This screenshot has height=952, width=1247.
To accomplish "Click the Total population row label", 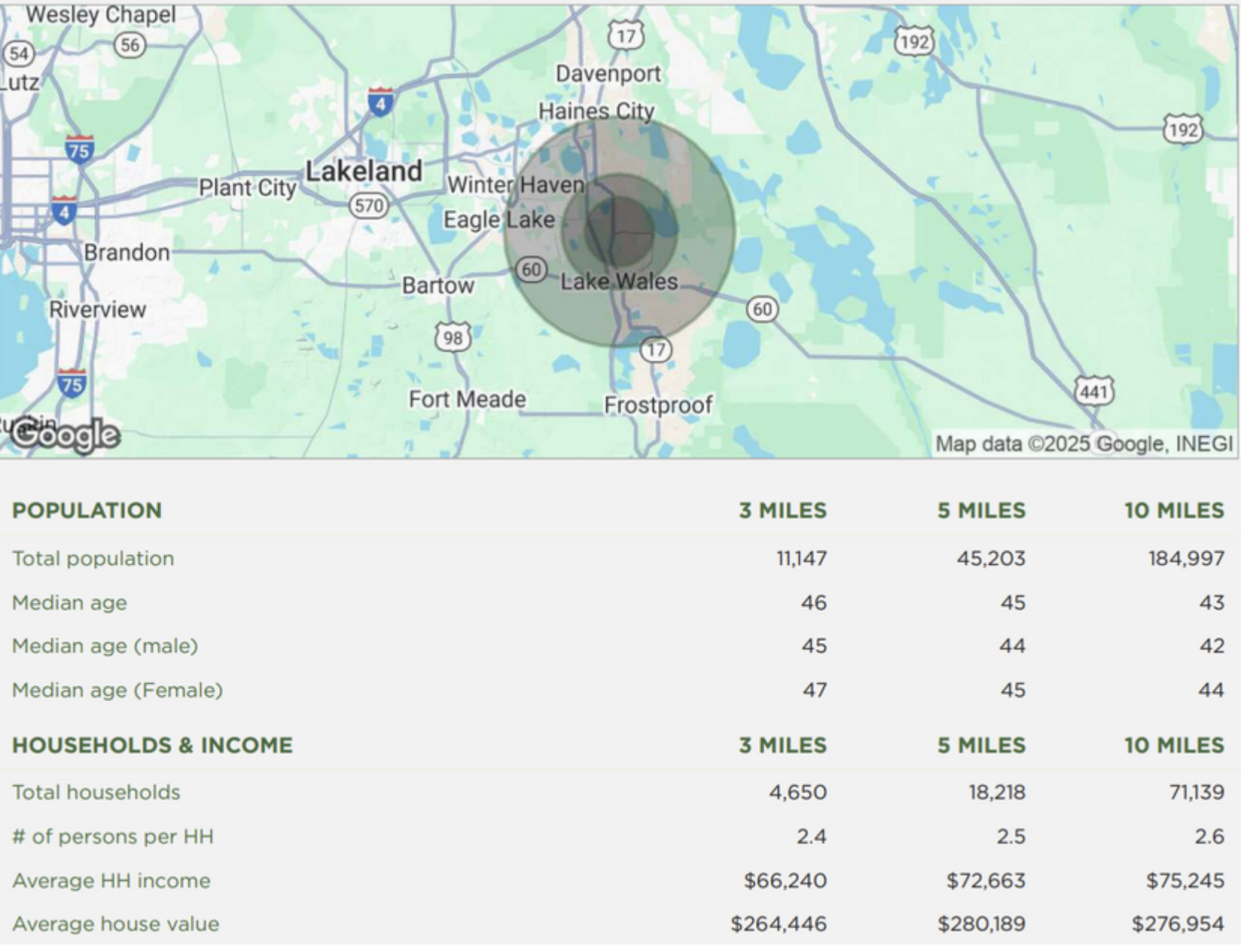I will click(93, 559).
